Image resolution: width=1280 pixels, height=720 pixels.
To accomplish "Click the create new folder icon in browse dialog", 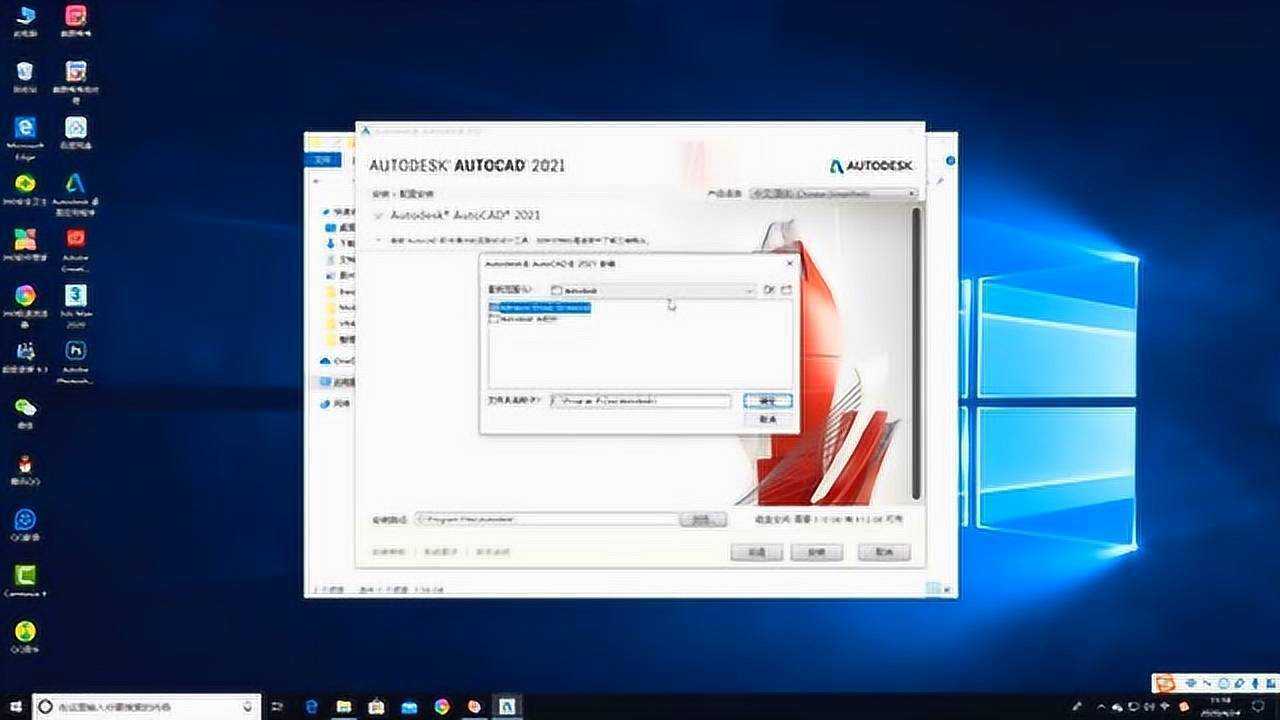I will click(786, 290).
